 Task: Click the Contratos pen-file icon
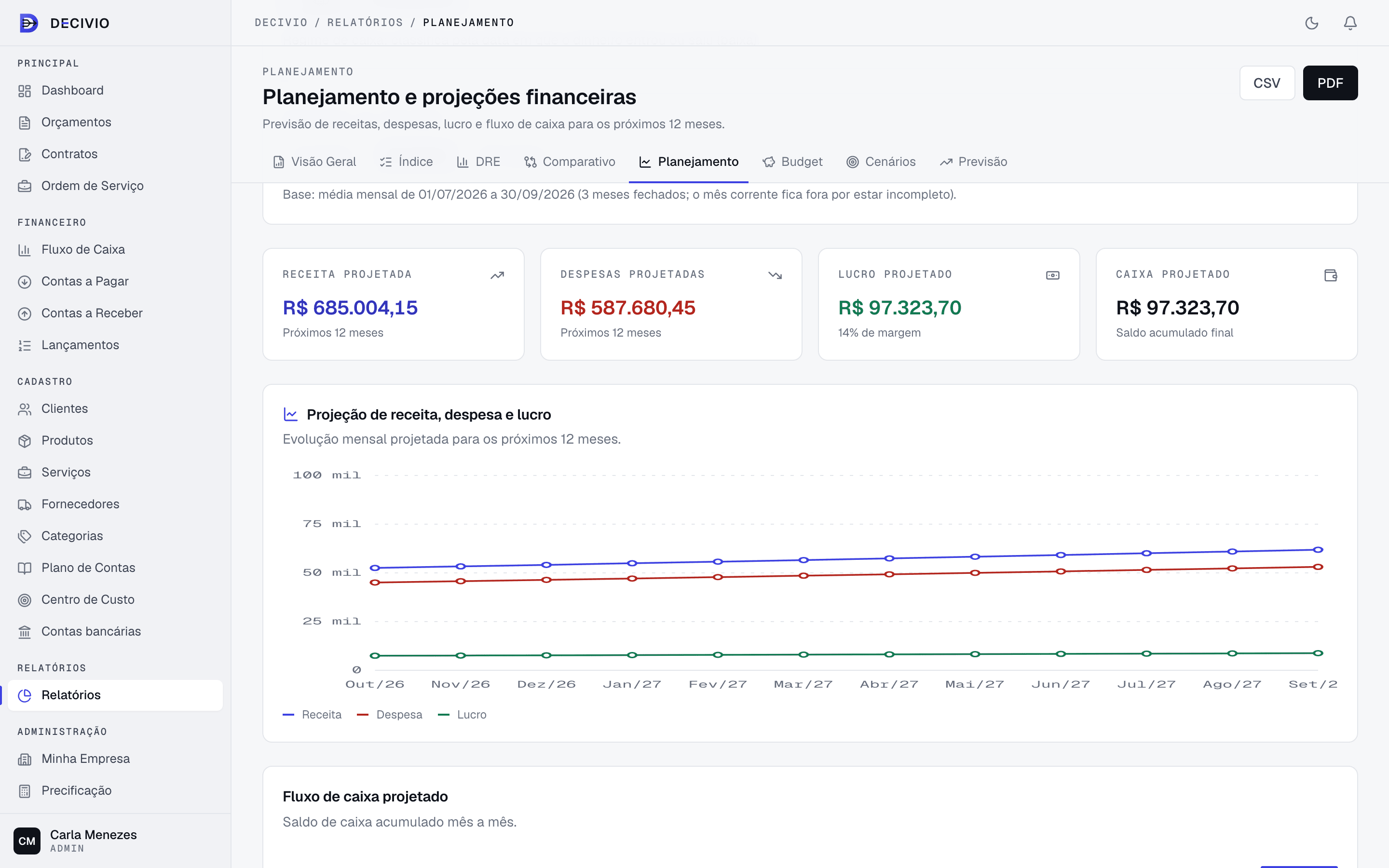pyautogui.click(x=25, y=154)
